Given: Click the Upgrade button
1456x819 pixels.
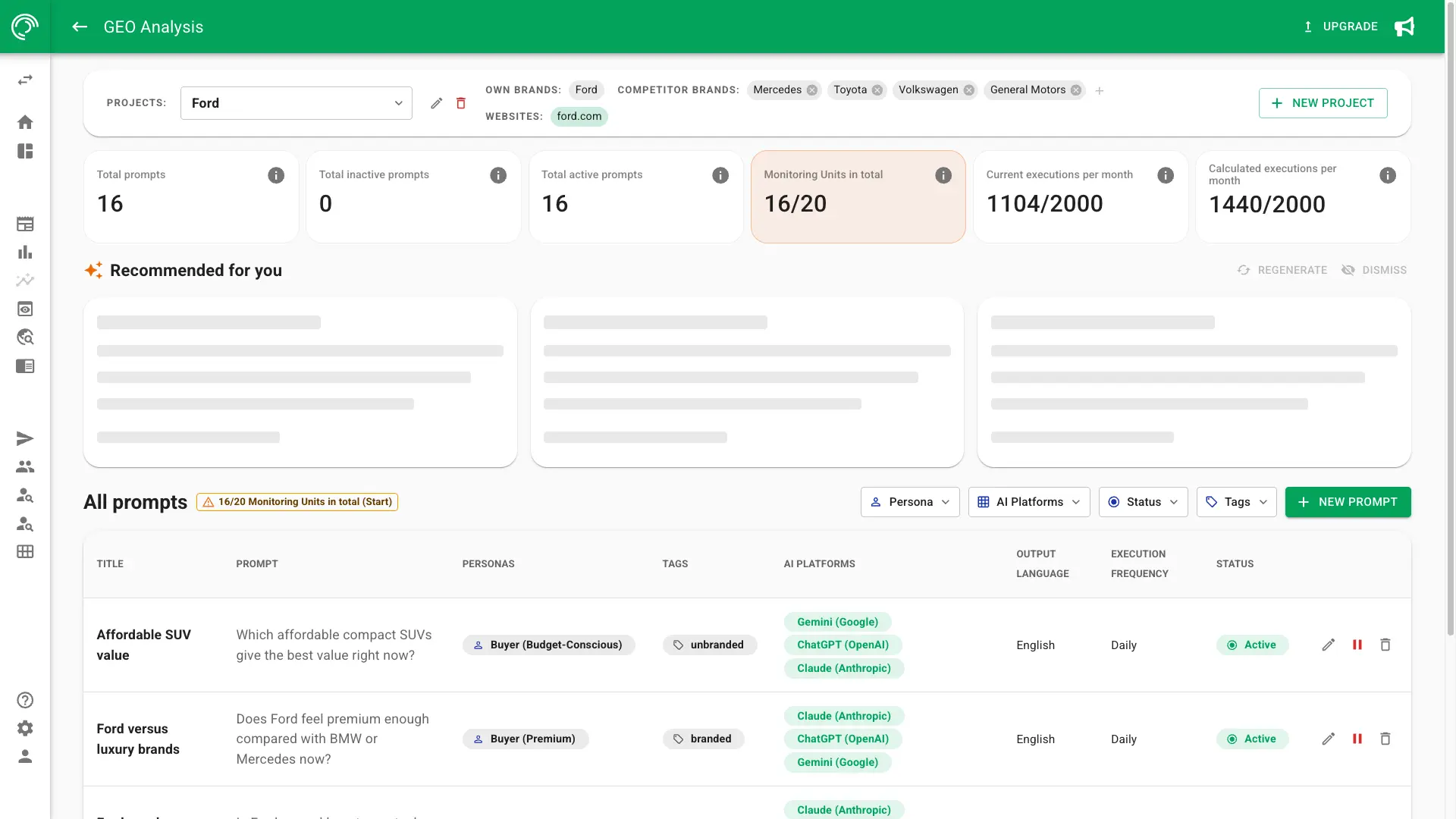Looking at the screenshot, I should (x=1341, y=27).
